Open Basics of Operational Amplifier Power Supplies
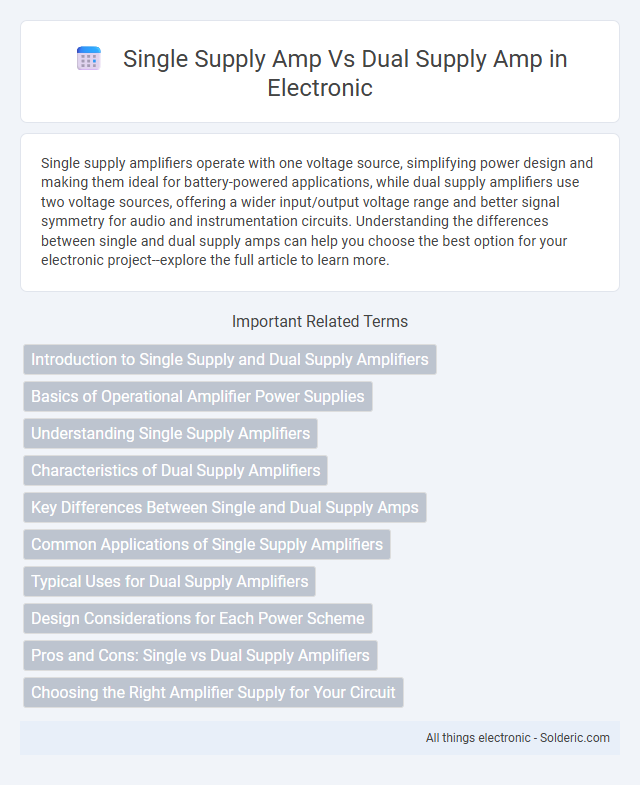Image resolution: width=640 pixels, height=785 pixels. click(198, 397)
